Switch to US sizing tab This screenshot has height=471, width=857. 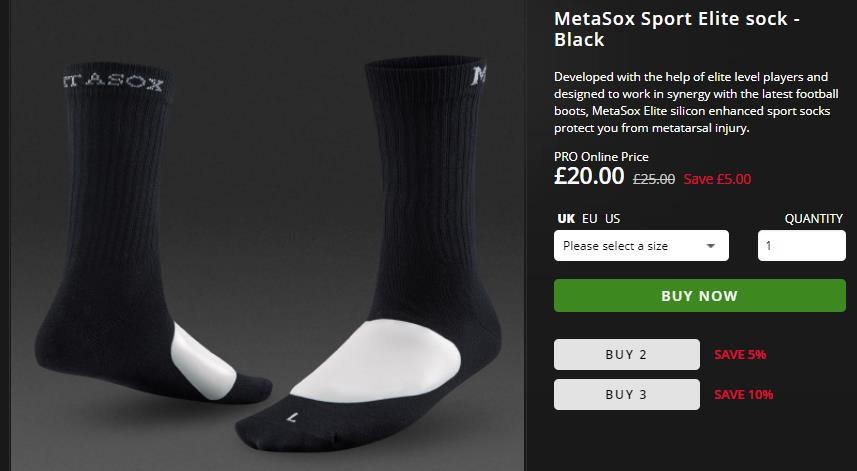coord(612,219)
